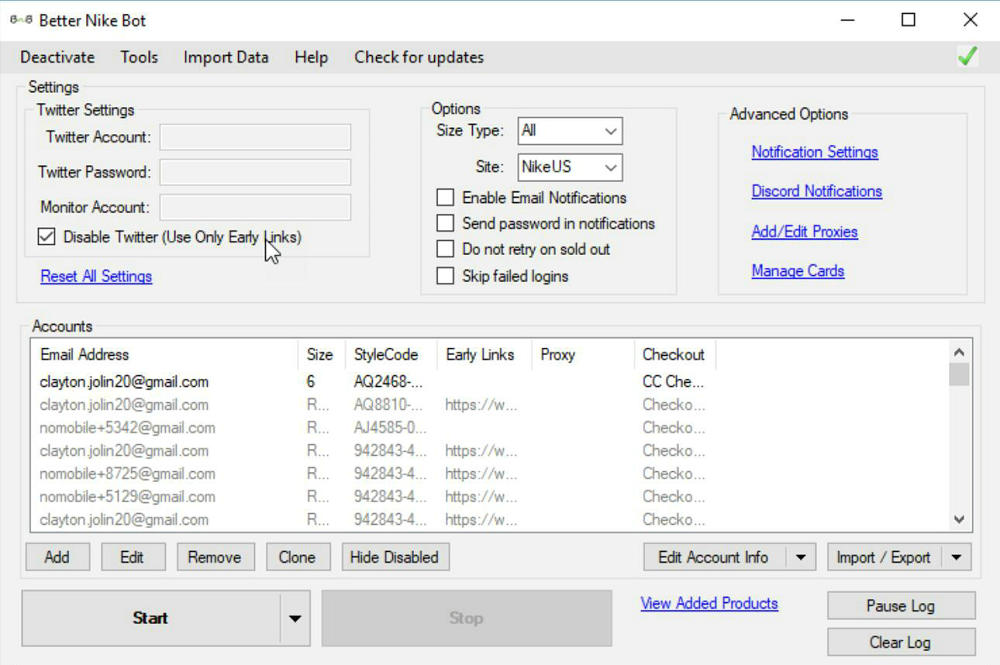This screenshot has width=1000, height=665.
Task: Click the Clone account button
Action: pyautogui.click(x=298, y=557)
